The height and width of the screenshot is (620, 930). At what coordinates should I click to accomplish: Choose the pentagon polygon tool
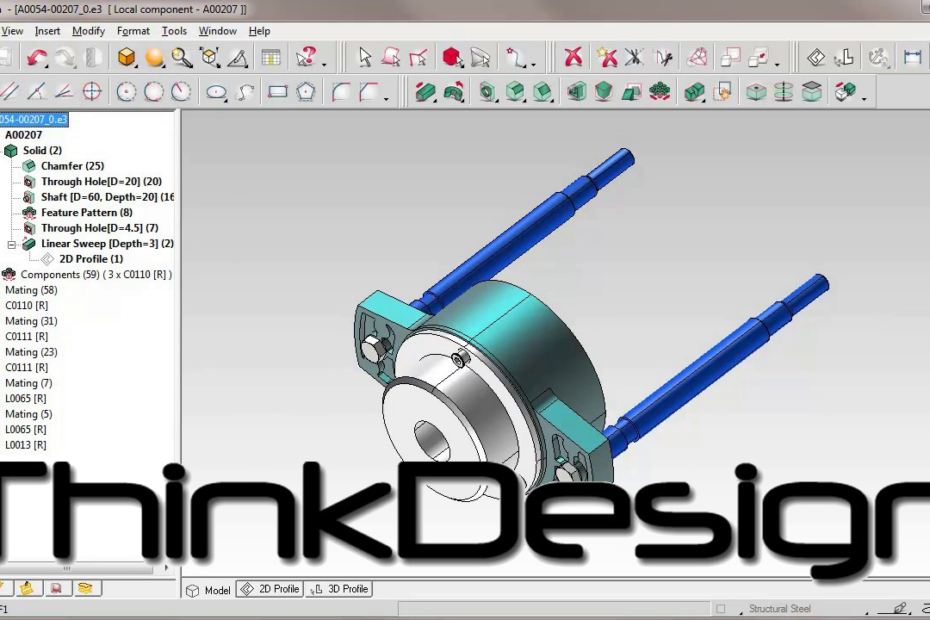[305, 91]
